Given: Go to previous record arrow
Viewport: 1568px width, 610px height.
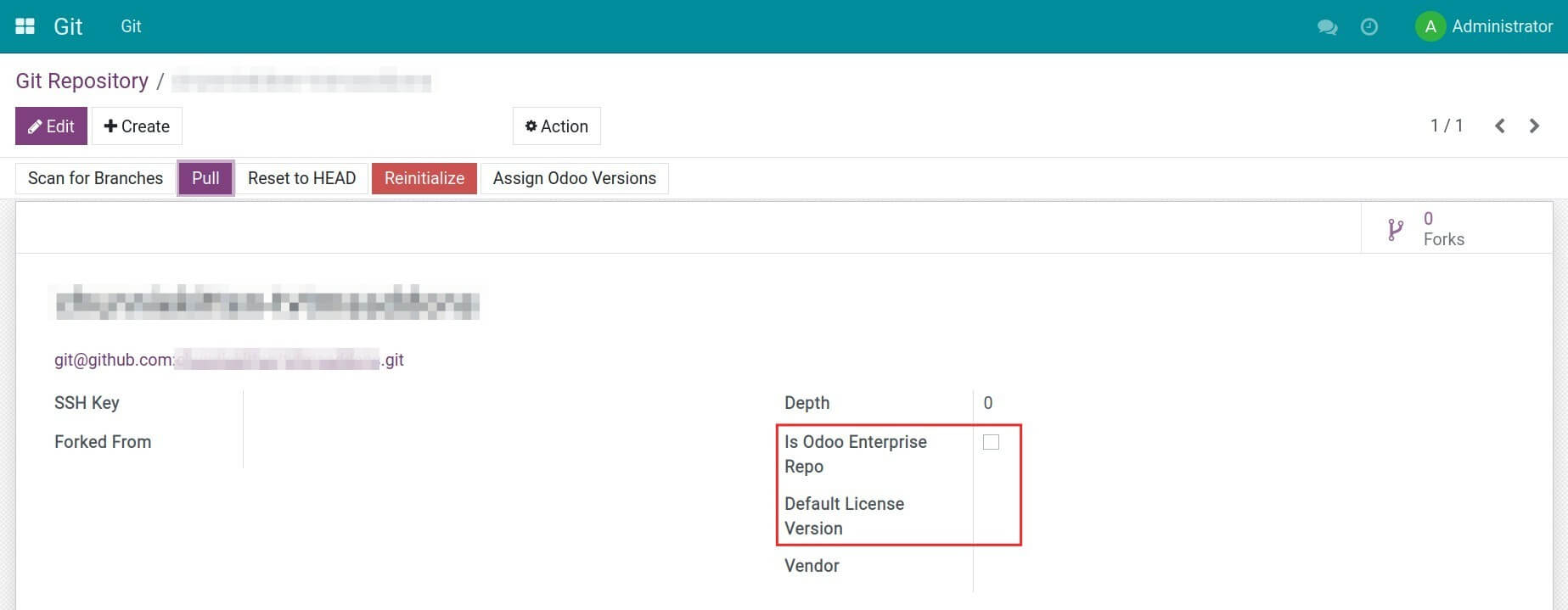Looking at the screenshot, I should tap(1500, 126).
